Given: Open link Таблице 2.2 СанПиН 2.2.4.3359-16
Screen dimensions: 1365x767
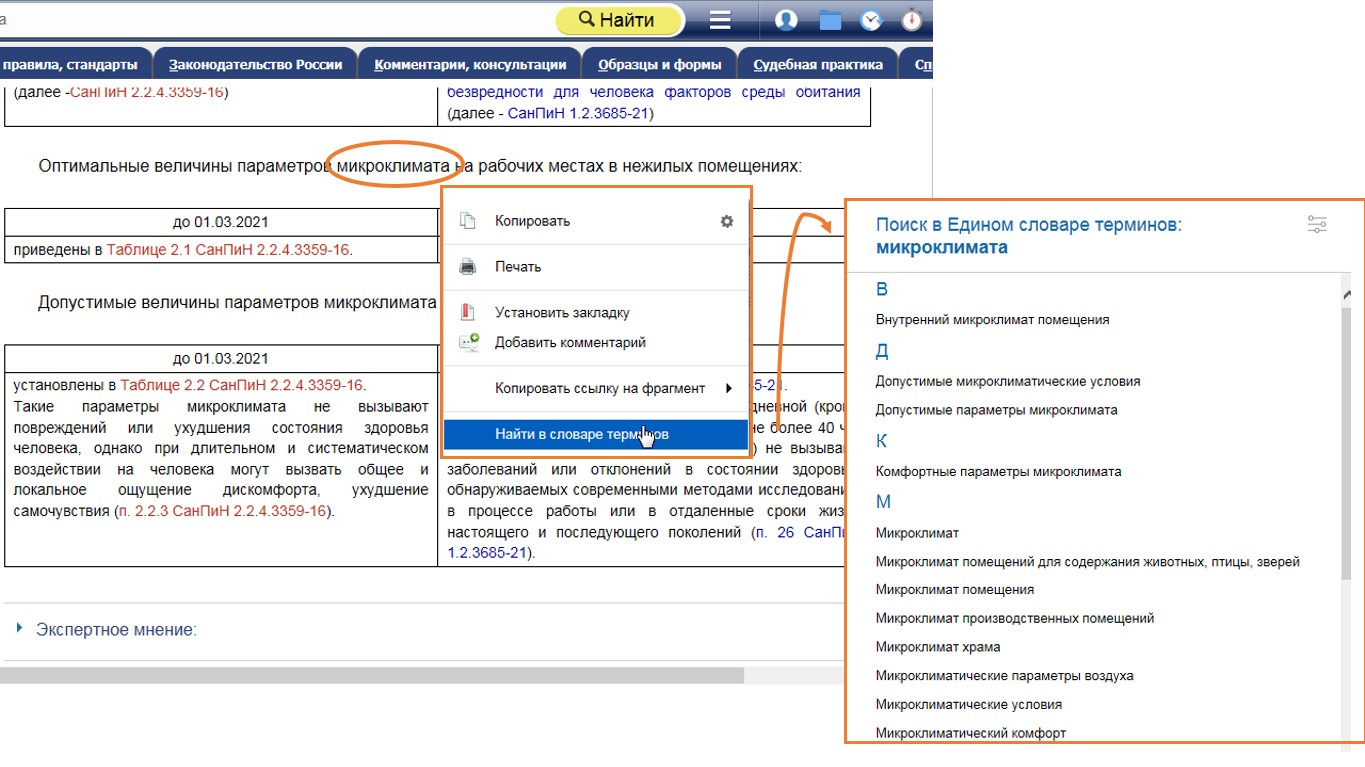Looking at the screenshot, I should 243,385.
